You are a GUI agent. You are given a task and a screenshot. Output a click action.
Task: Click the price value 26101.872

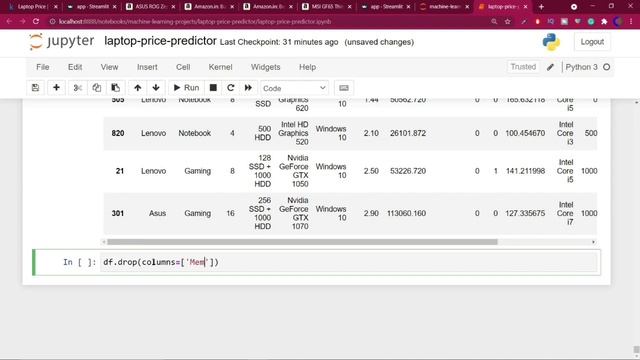(x=408, y=133)
